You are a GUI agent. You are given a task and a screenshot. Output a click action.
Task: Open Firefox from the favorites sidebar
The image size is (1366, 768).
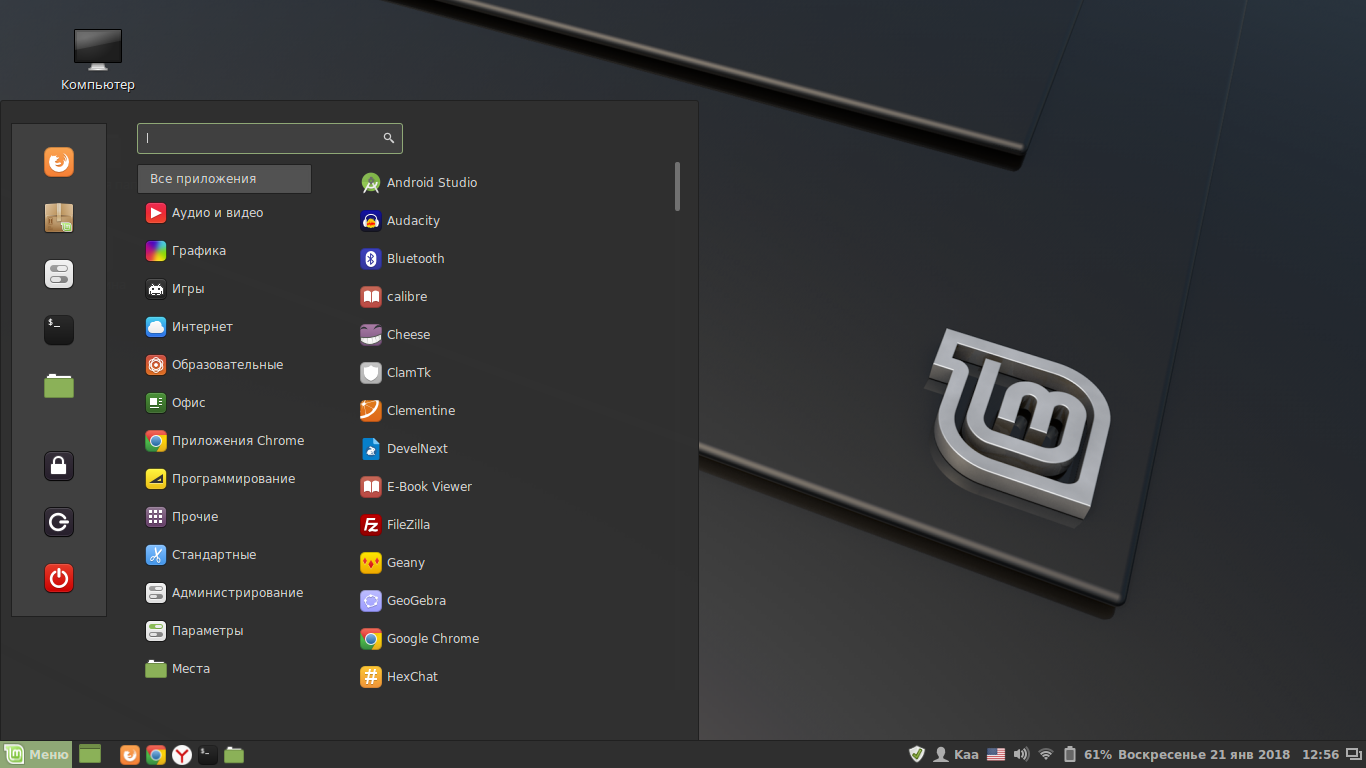(x=59, y=162)
